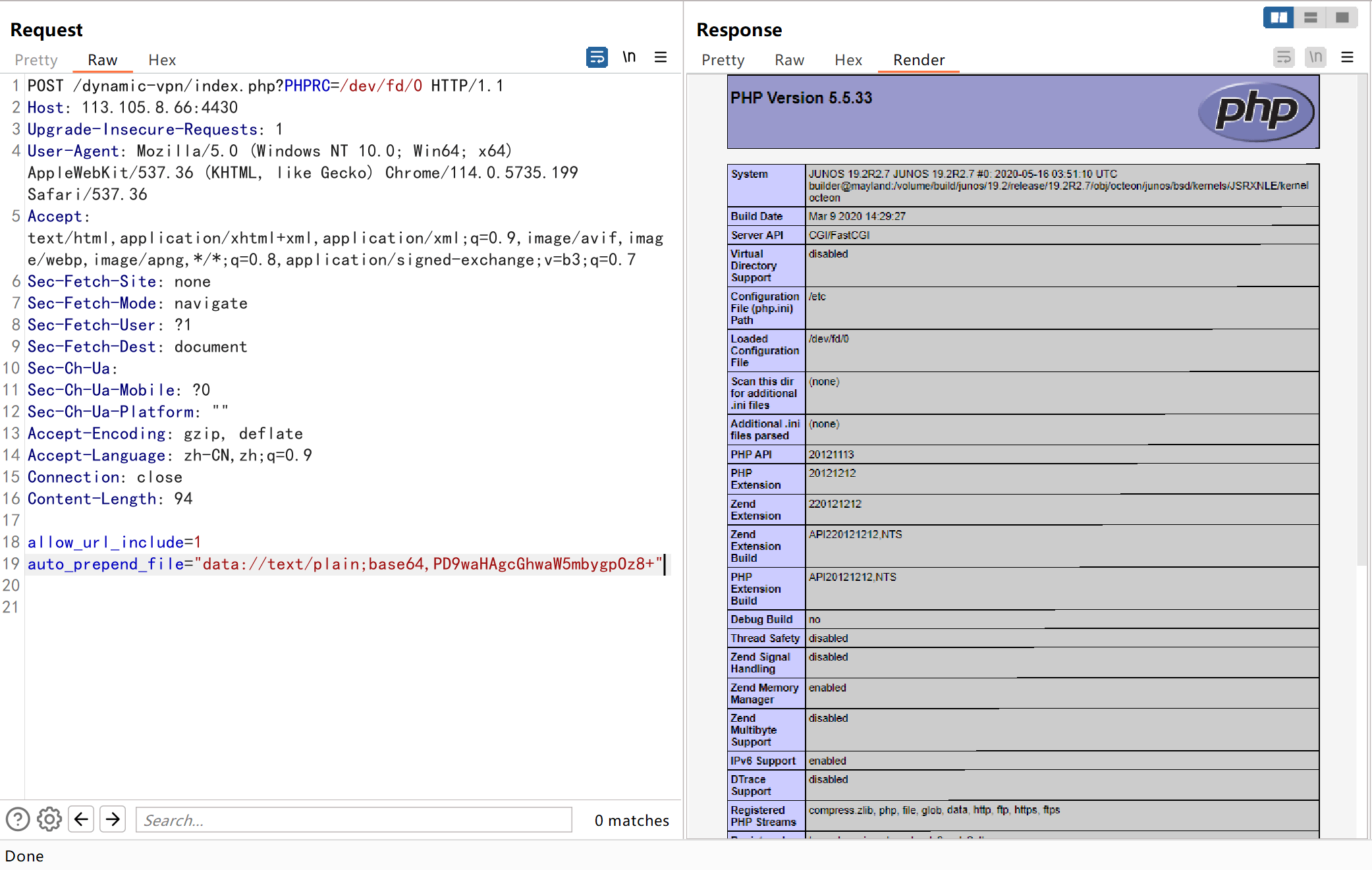This screenshot has height=870, width=1372.
Task: Select Response Render tab
Action: point(919,60)
